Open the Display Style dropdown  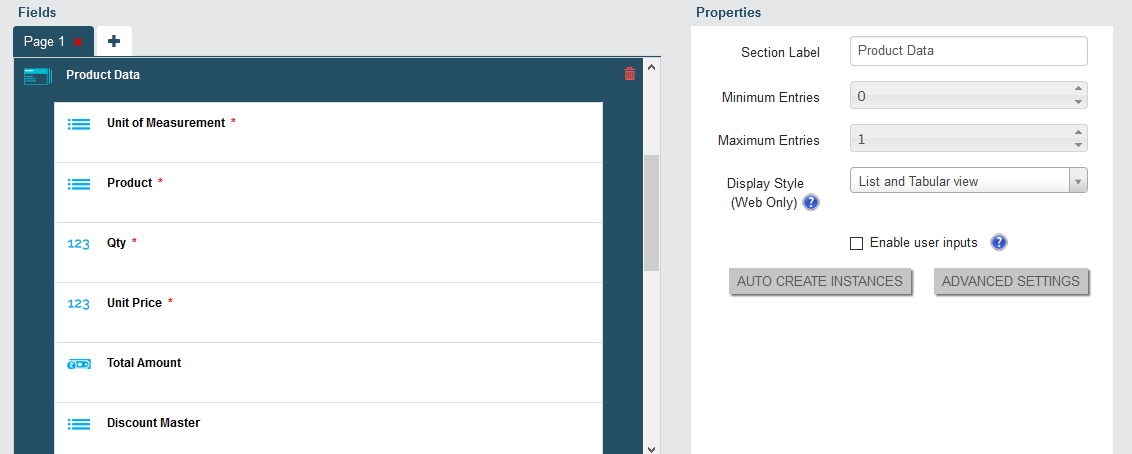pyautogui.click(x=969, y=181)
